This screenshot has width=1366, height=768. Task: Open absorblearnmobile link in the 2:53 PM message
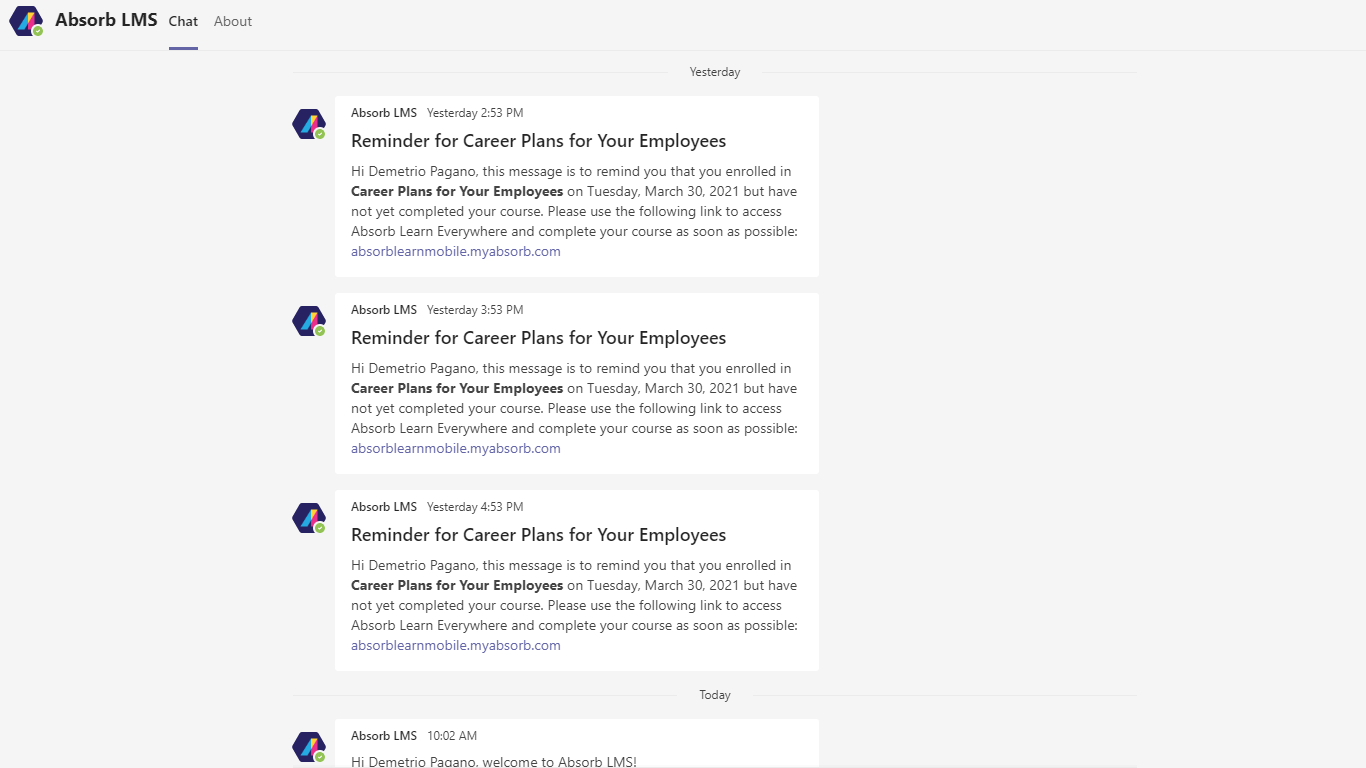tap(456, 251)
